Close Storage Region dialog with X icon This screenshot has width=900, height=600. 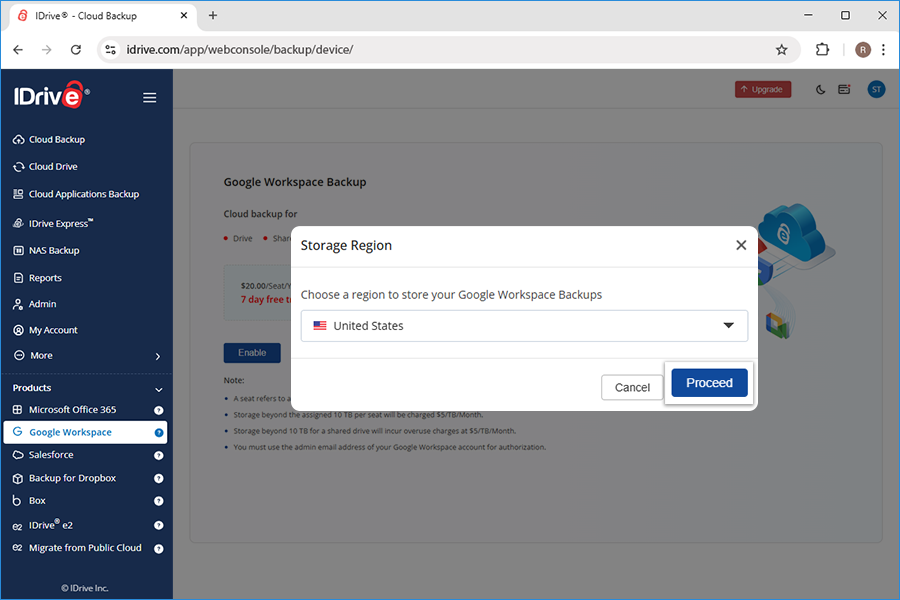pos(741,245)
